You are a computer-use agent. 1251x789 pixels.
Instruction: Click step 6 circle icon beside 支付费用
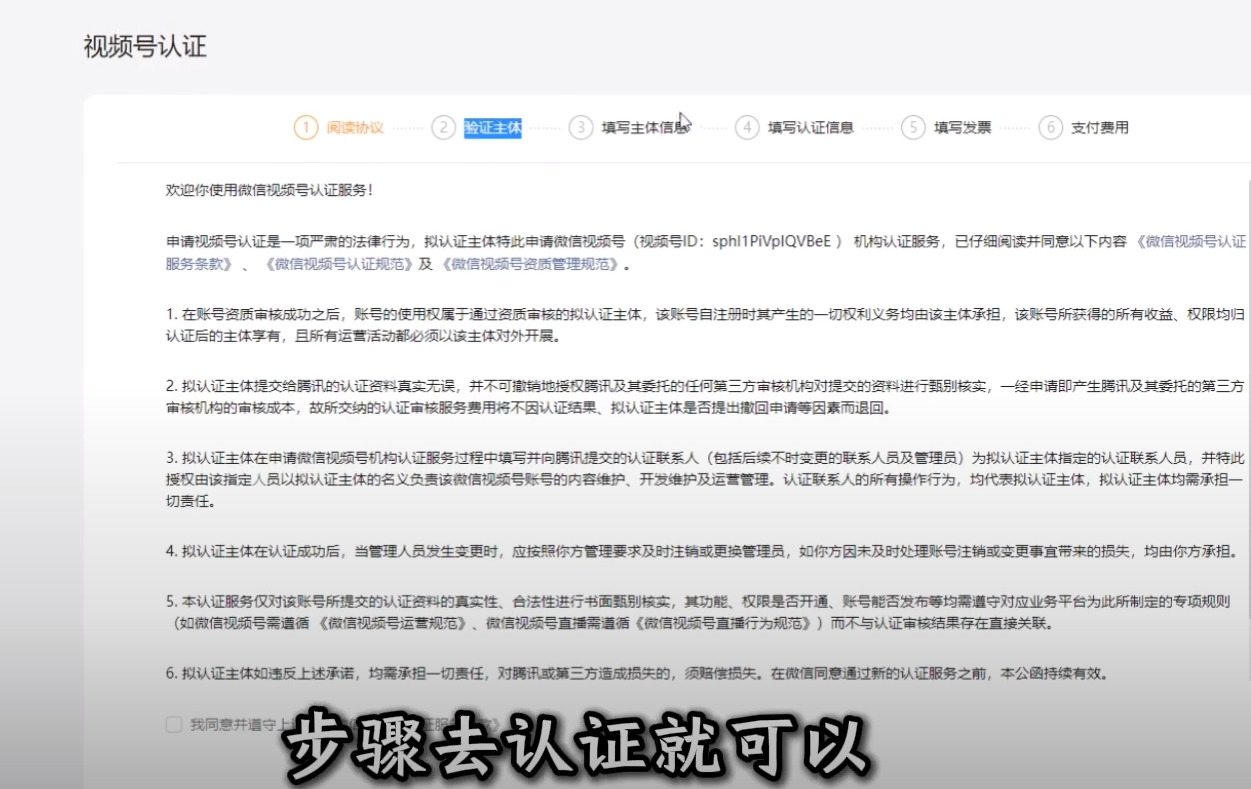point(1050,128)
